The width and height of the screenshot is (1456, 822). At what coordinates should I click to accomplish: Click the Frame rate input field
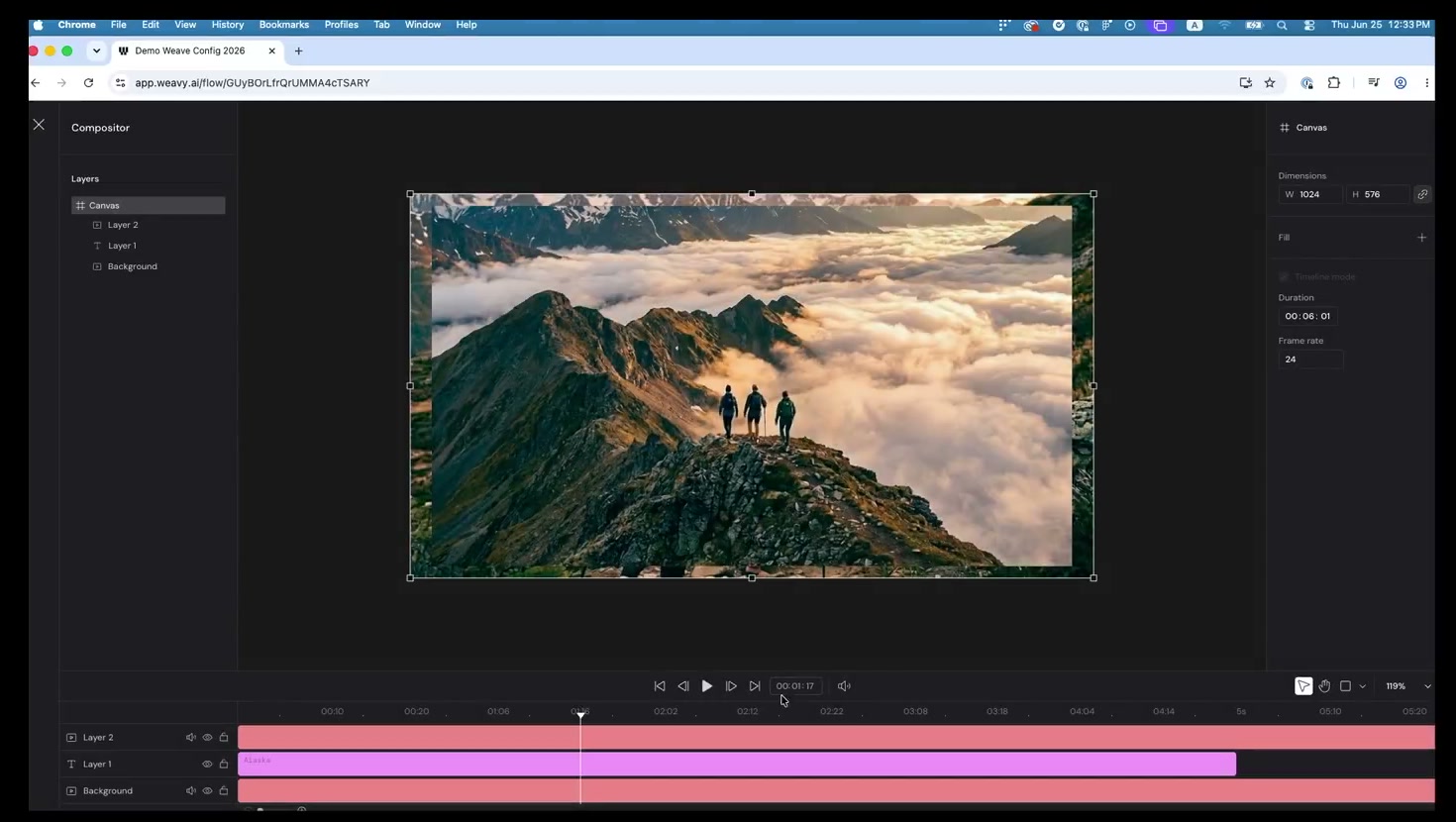(1310, 360)
